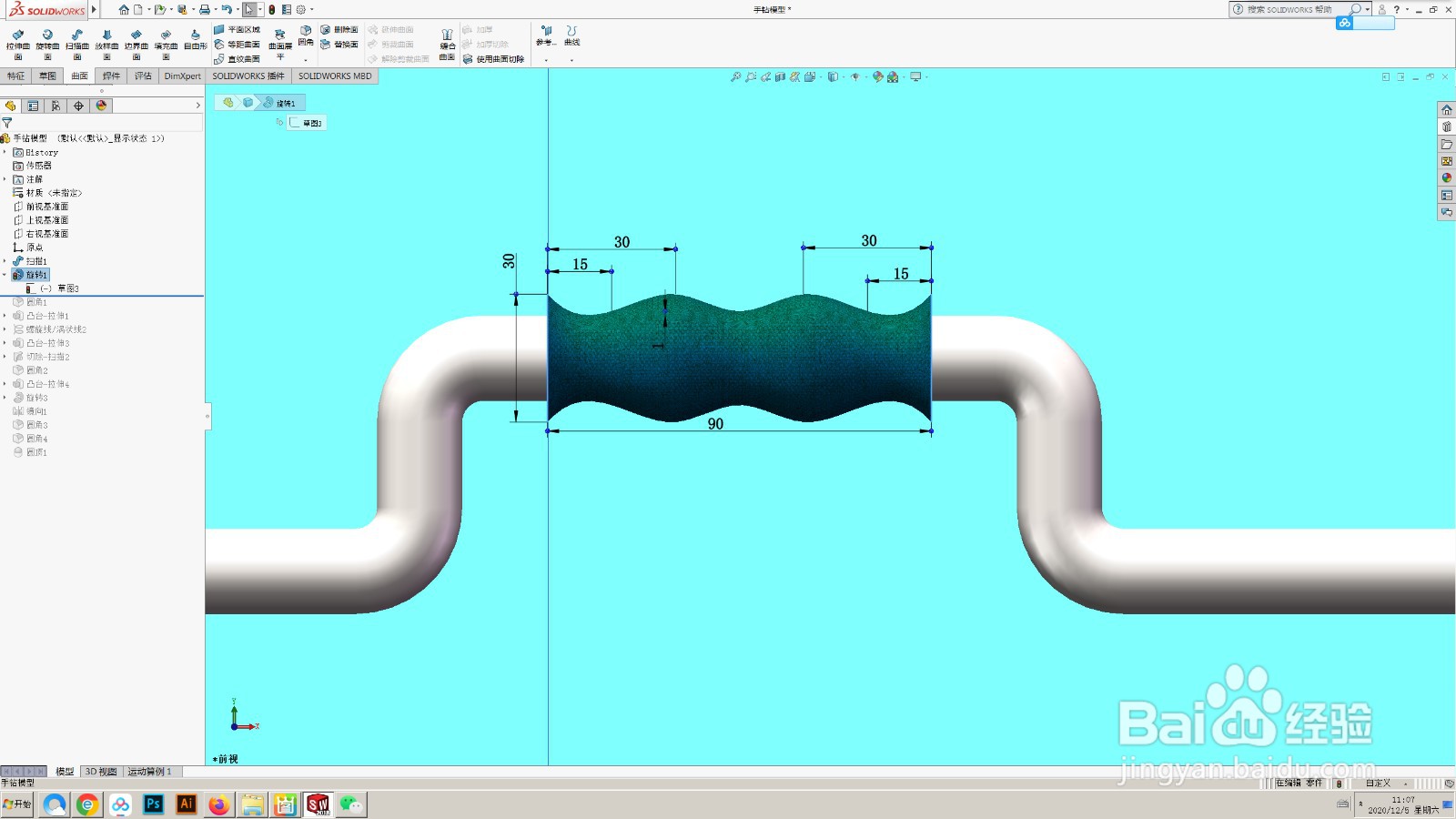Select 原点 origin in feature tree
The image size is (1456, 819).
pos(28,248)
